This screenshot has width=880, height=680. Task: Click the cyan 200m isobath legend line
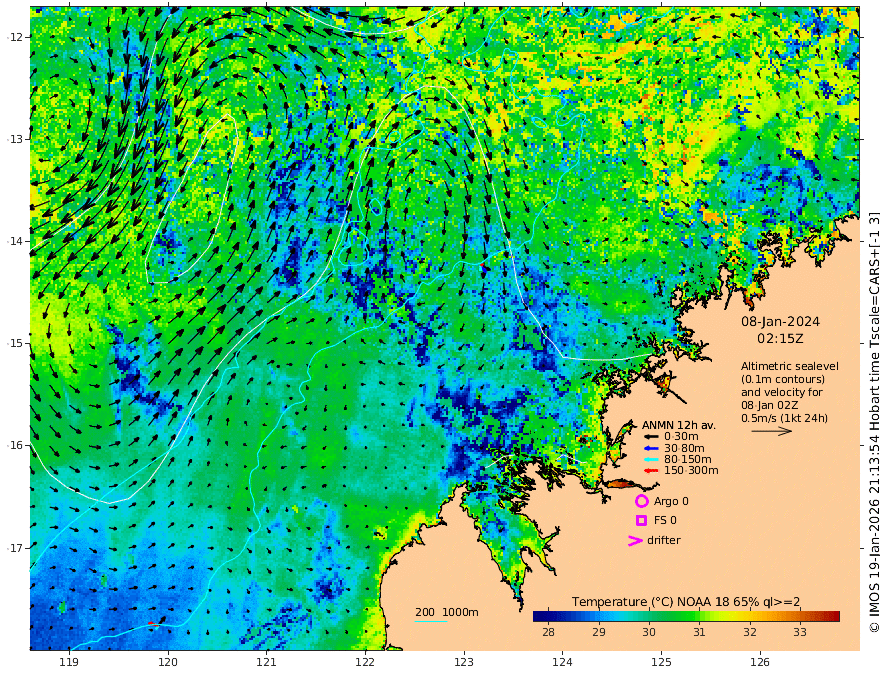pos(431,621)
